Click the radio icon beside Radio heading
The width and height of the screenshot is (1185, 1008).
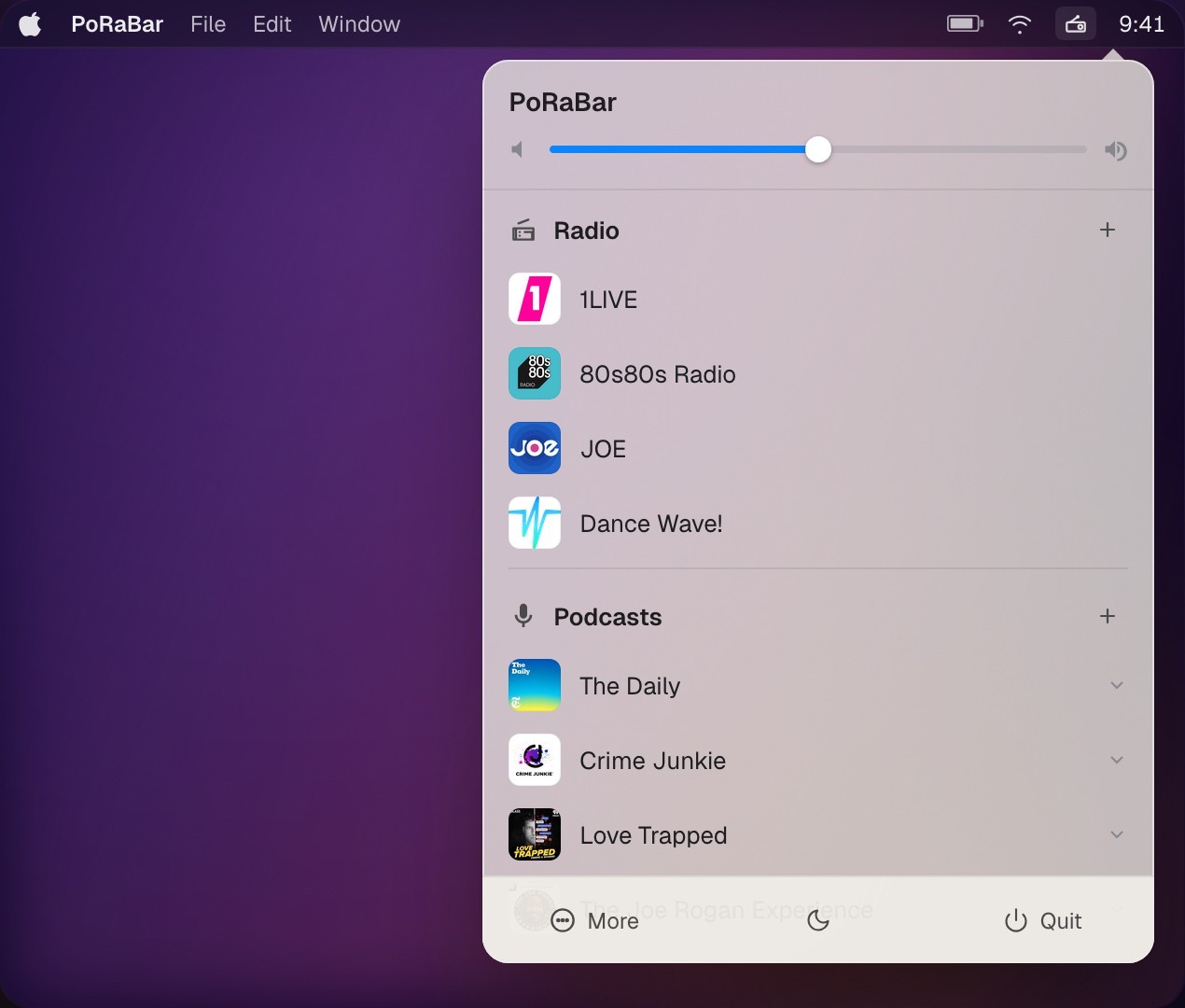523,231
